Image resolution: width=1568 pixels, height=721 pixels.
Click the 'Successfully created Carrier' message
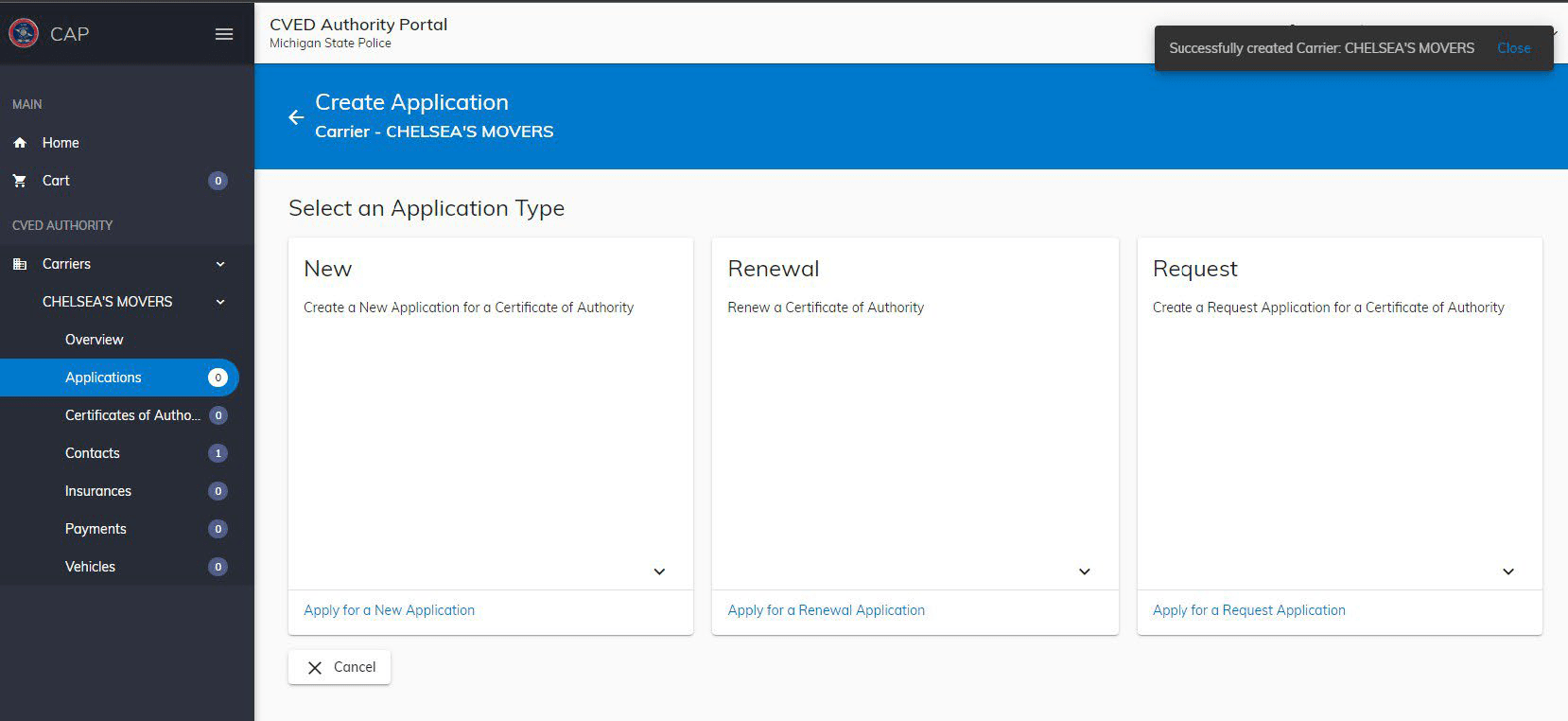tap(1321, 48)
